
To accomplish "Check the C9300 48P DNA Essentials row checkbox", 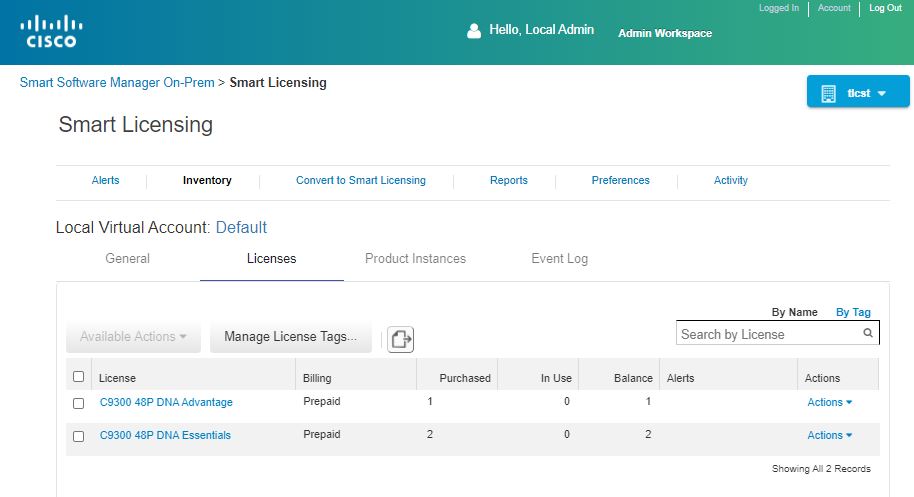I will pos(79,436).
